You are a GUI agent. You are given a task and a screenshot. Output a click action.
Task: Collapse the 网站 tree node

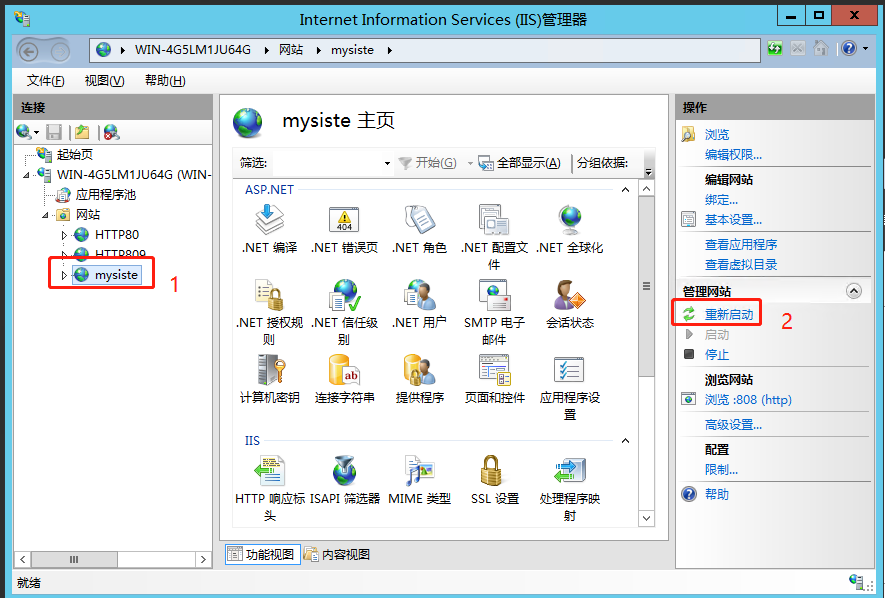point(46,215)
